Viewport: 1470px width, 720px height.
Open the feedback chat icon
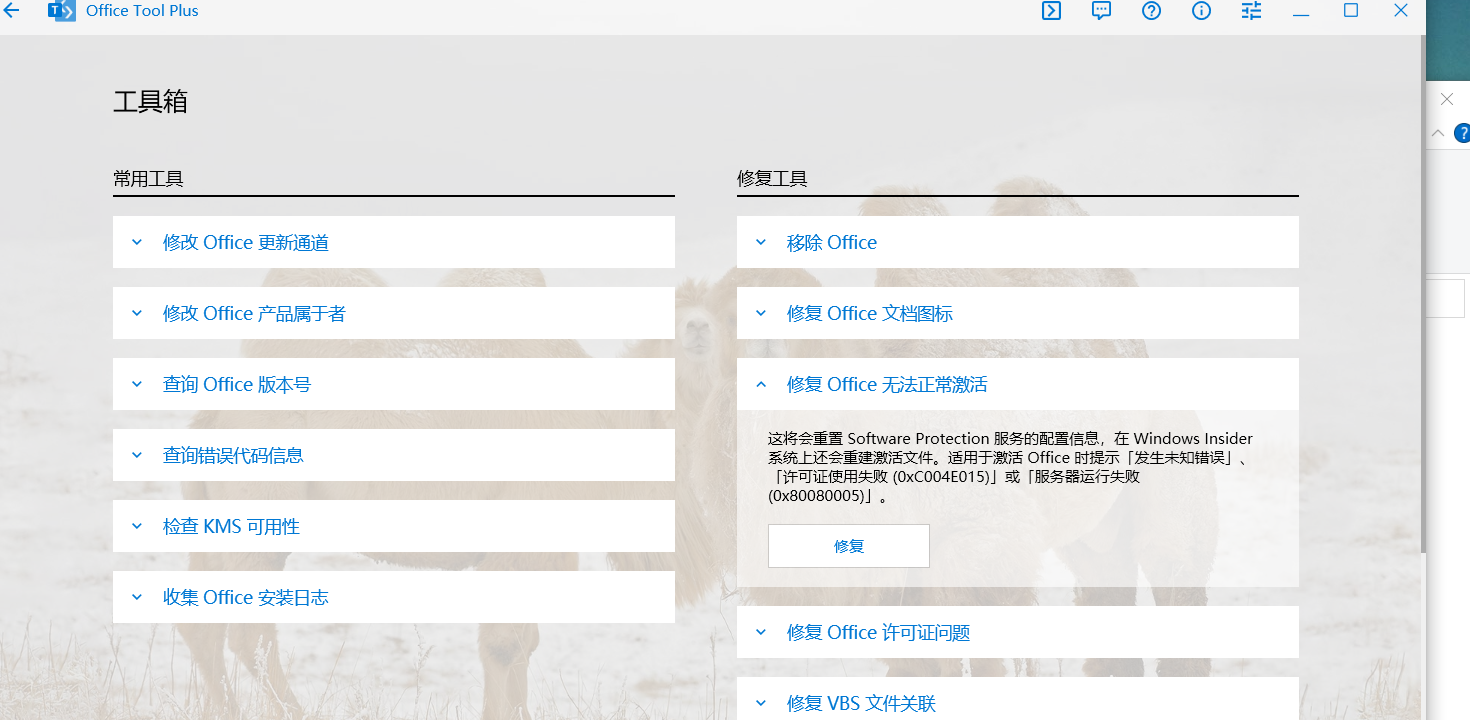[1101, 11]
